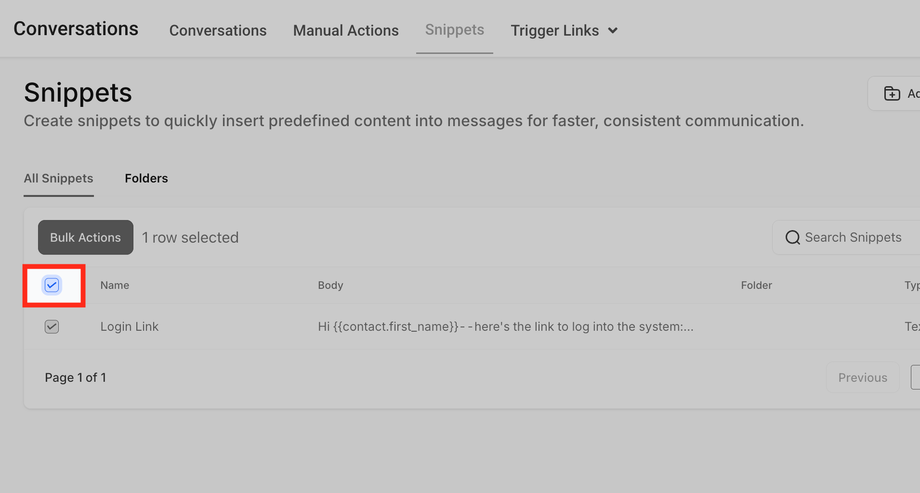Viewport: 920px width, 493px height.
Task: Switch to the Manual Actions tab
Action: pyautogui.click(x=346, y=30)
